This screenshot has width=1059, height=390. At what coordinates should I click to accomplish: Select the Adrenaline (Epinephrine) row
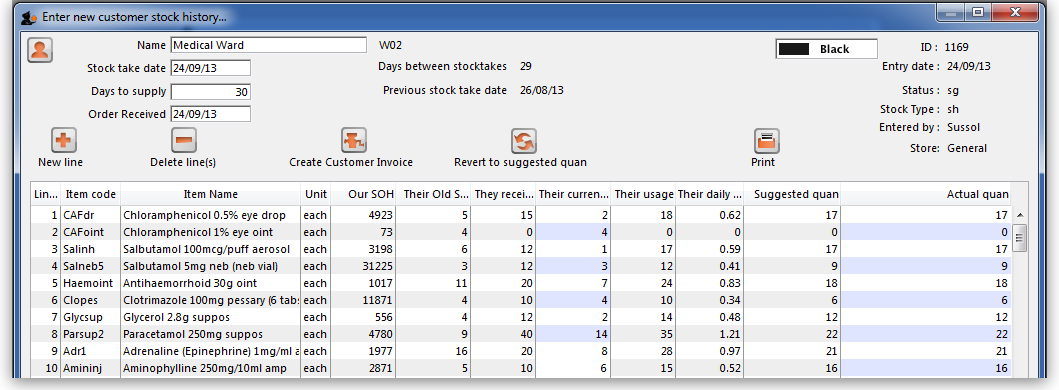521,351
